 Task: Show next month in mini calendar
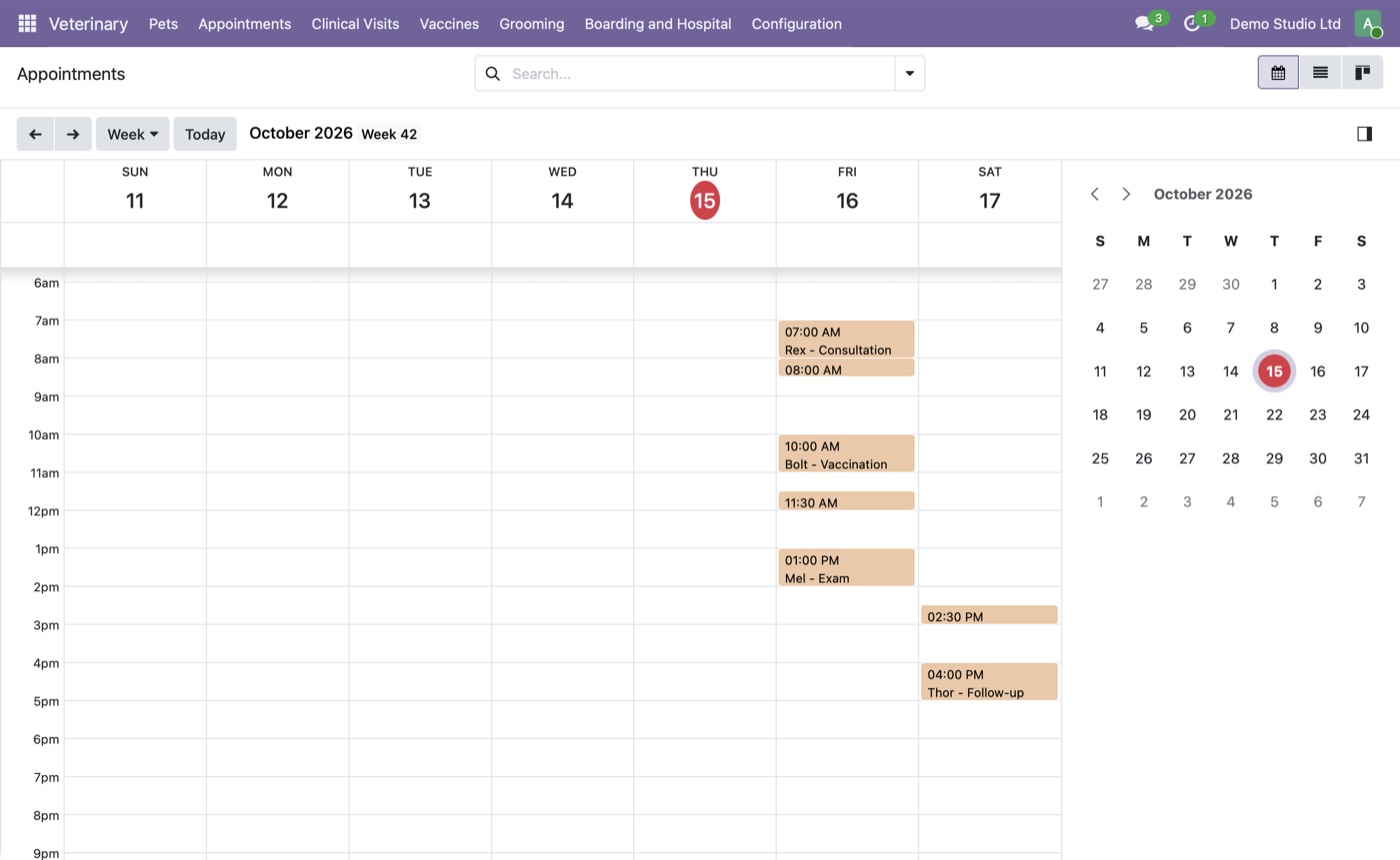click(x=1126, y=194)
